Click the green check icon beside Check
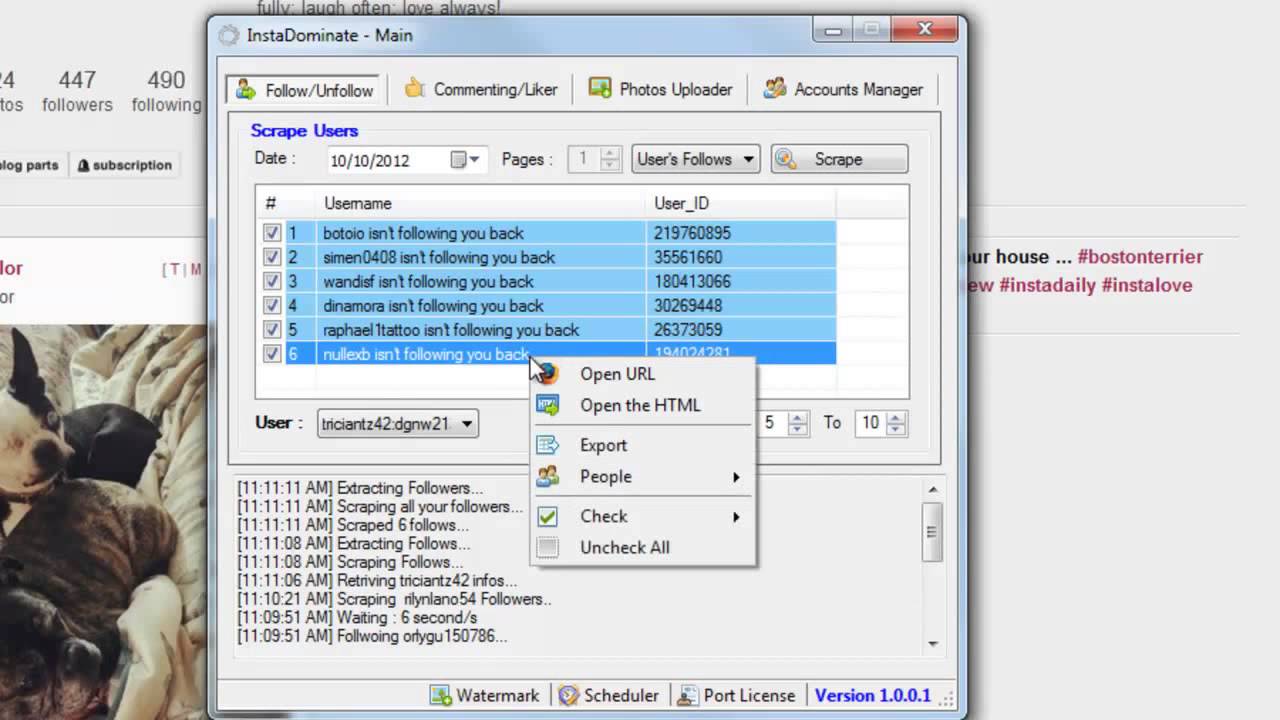Image resolution: width=1280 pixels, height=720 pixels. coord(547,517)
